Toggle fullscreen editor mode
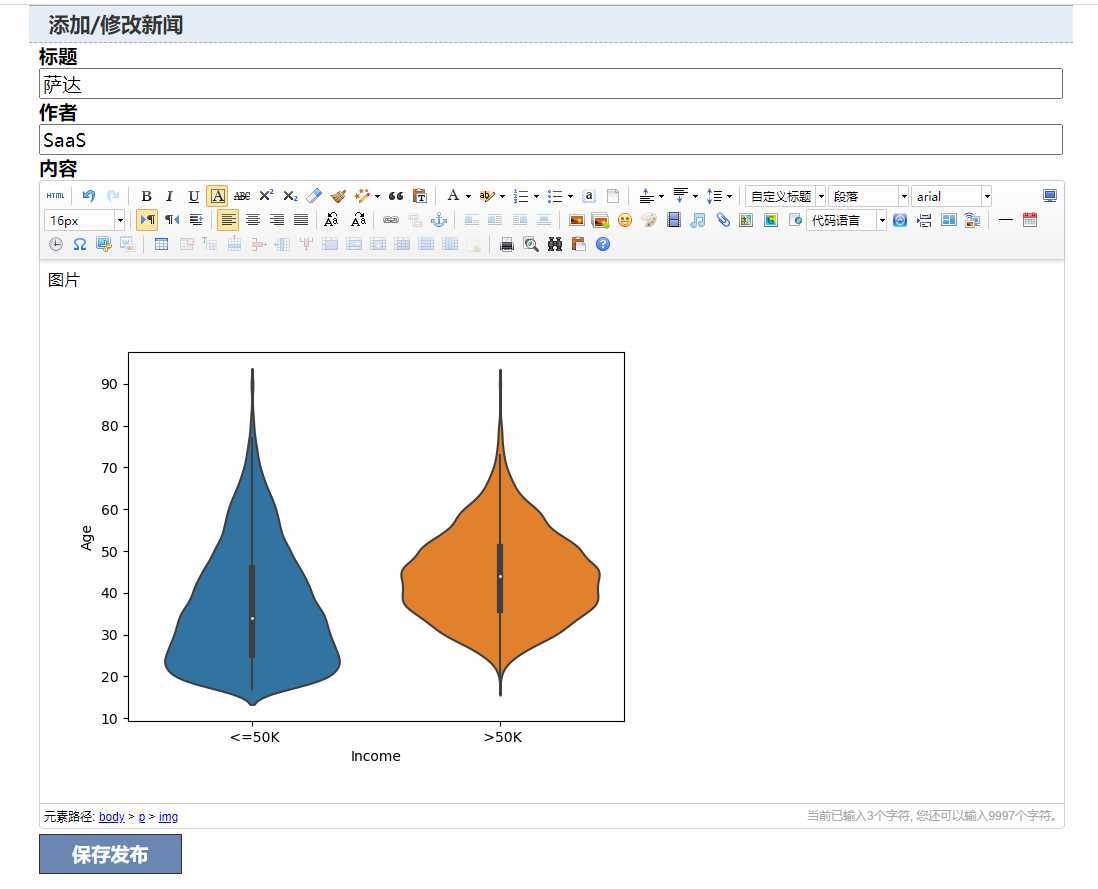Screen dimensions: 1098x889 point(1049,196)
